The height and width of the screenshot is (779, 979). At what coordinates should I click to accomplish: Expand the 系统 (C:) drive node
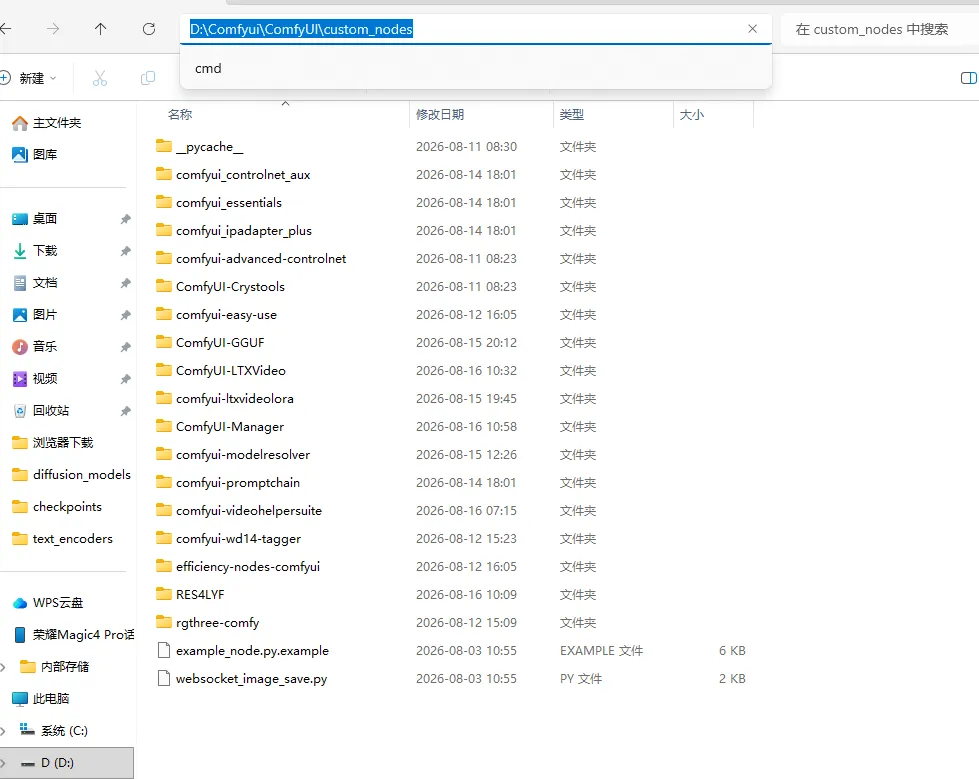[x=4, y=730]
